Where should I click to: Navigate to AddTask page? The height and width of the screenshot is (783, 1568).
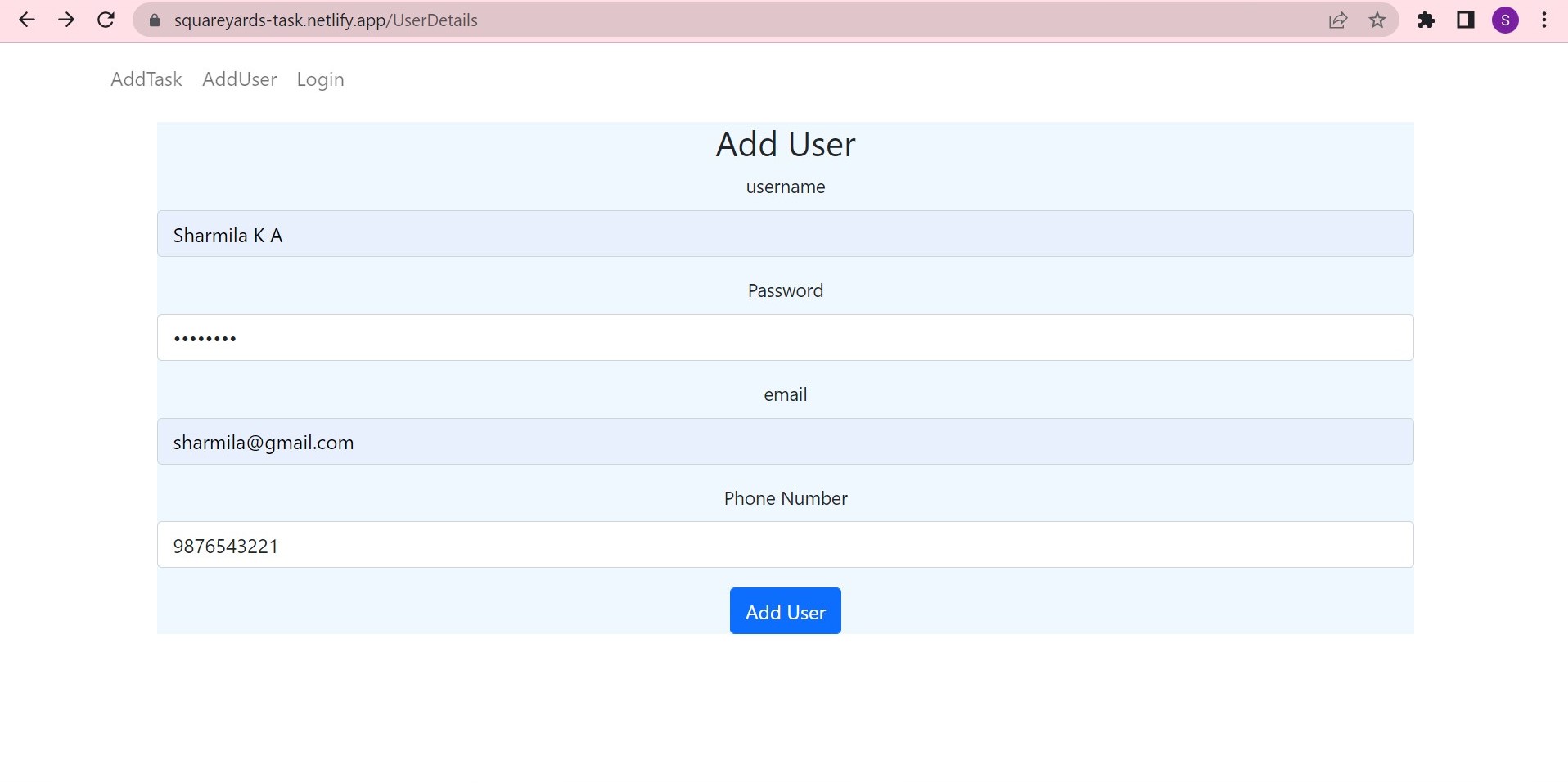[x=146, y=79]
